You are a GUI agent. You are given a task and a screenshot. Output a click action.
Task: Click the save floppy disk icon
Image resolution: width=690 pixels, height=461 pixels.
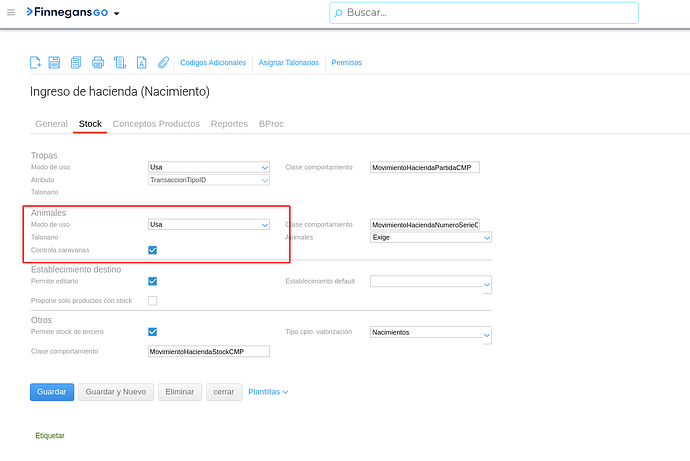[55, 62]
